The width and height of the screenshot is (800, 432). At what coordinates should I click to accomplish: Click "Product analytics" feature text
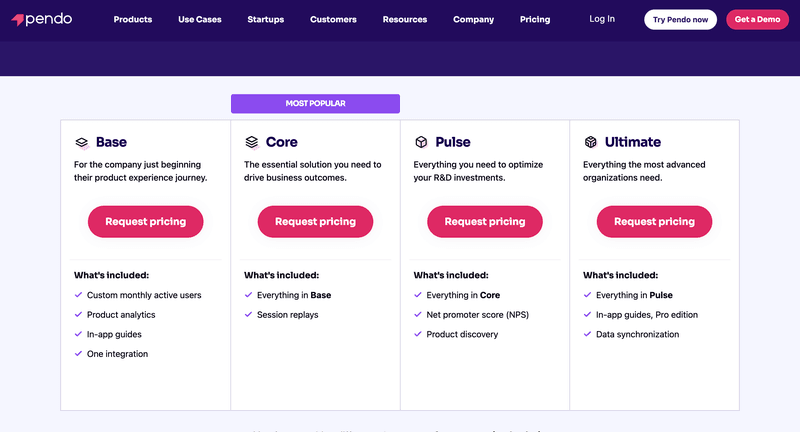click(x=121, y=315)
